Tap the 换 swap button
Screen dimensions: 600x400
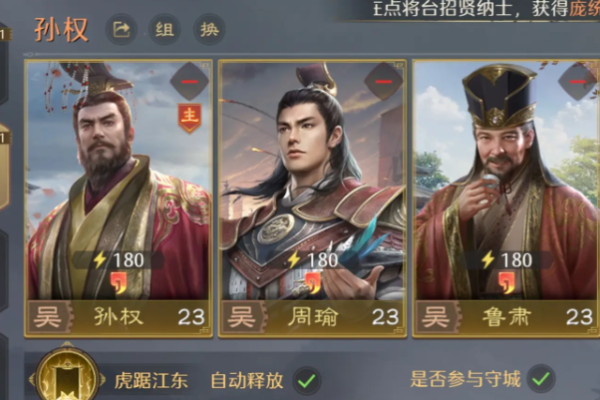coord(209,29)
